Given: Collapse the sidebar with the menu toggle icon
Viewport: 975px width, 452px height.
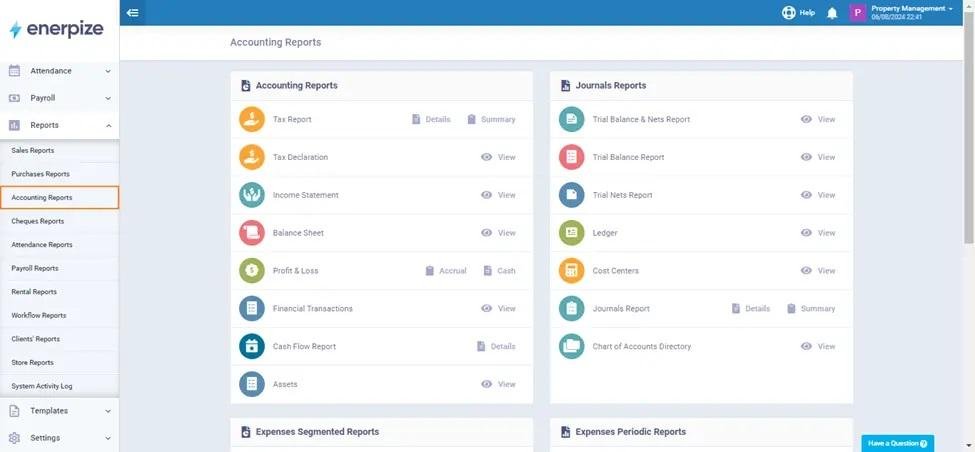Looking at the screenshot, I should [x=132, y=12].
